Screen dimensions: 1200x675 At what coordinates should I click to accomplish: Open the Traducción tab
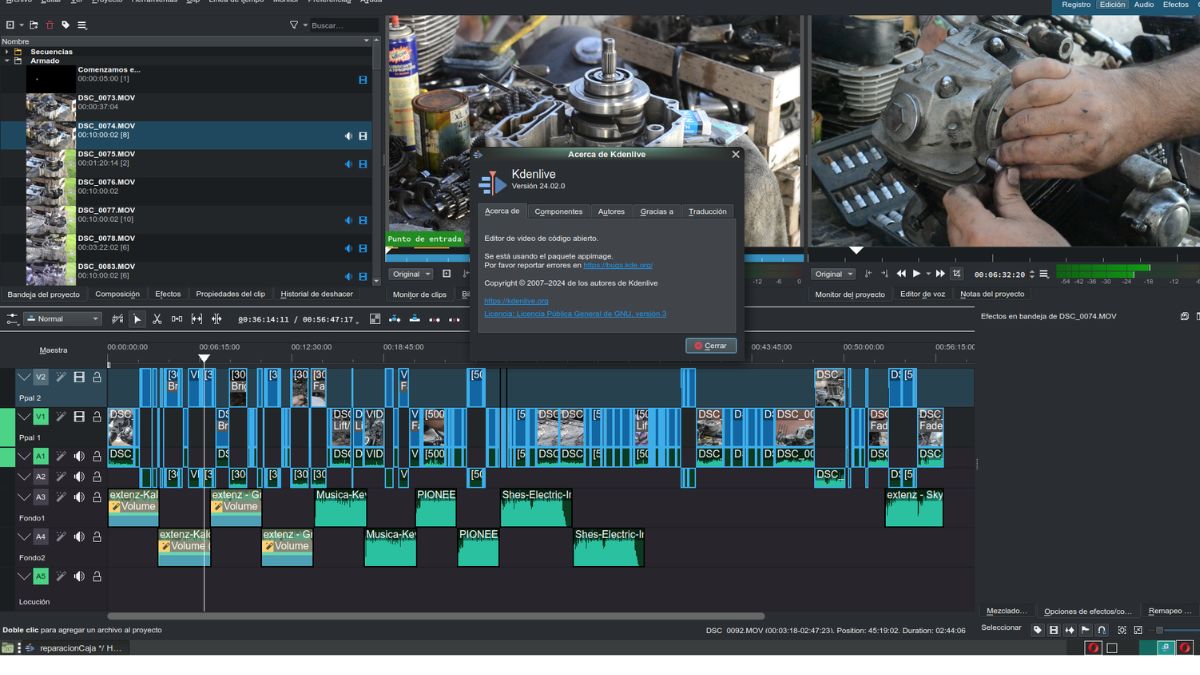tap(708, 212)
